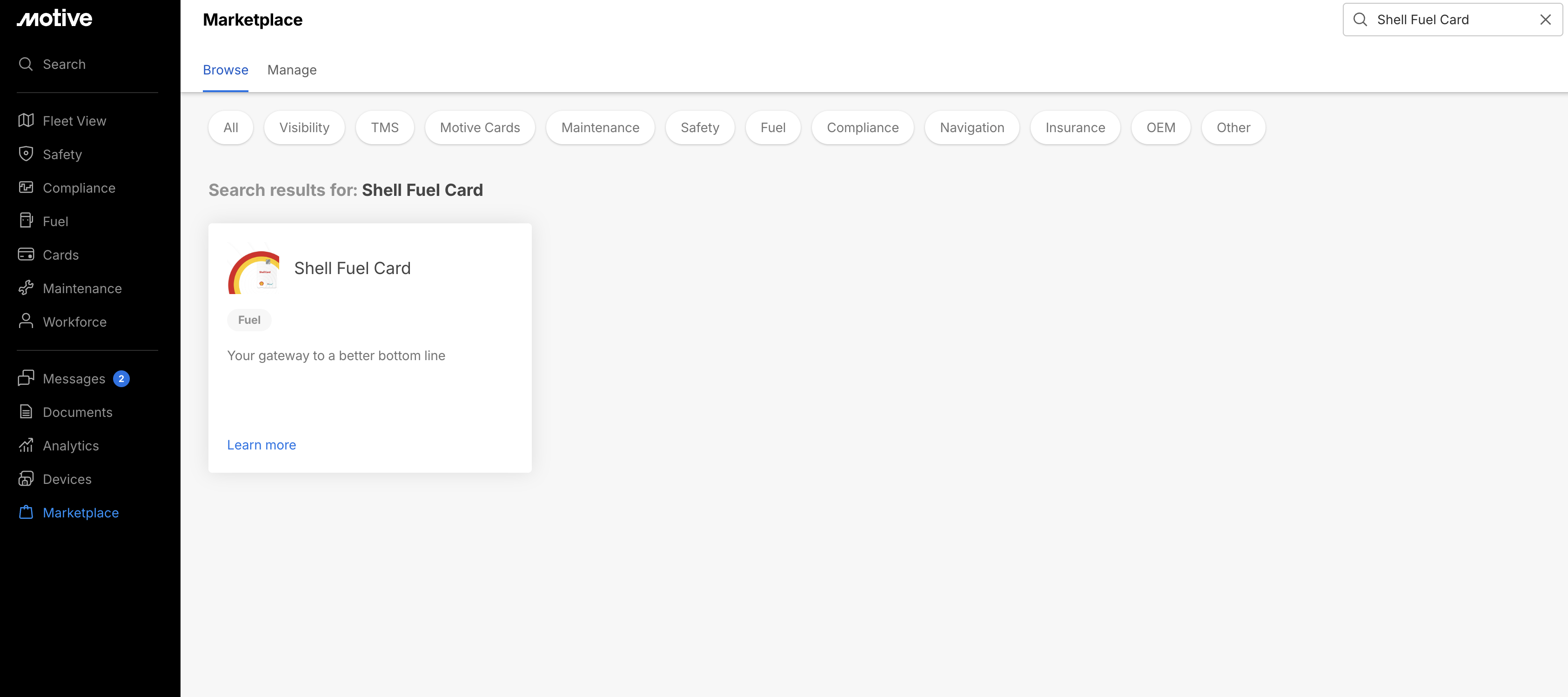
Task: Click the Messages chat icon
Action: (x=26, y=378)
